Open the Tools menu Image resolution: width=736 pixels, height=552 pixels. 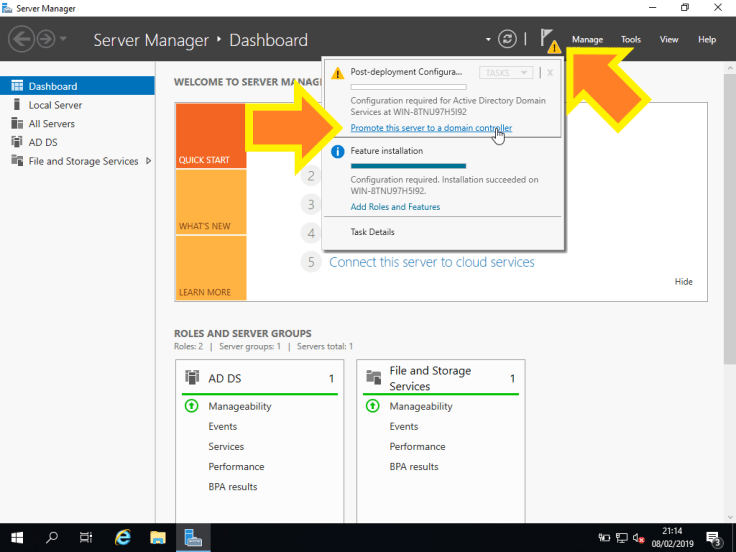pos(630,40)
